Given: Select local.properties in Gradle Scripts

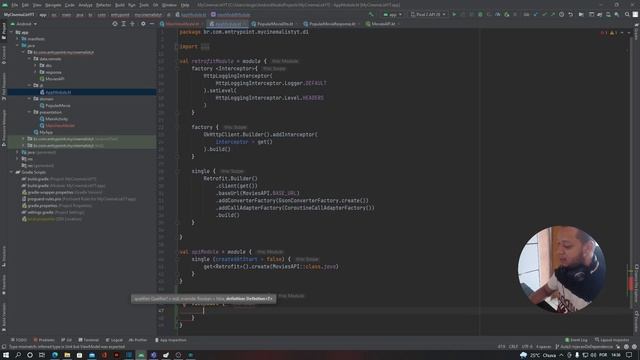Looking at the screenshot, I should click(x=40, y=219).
